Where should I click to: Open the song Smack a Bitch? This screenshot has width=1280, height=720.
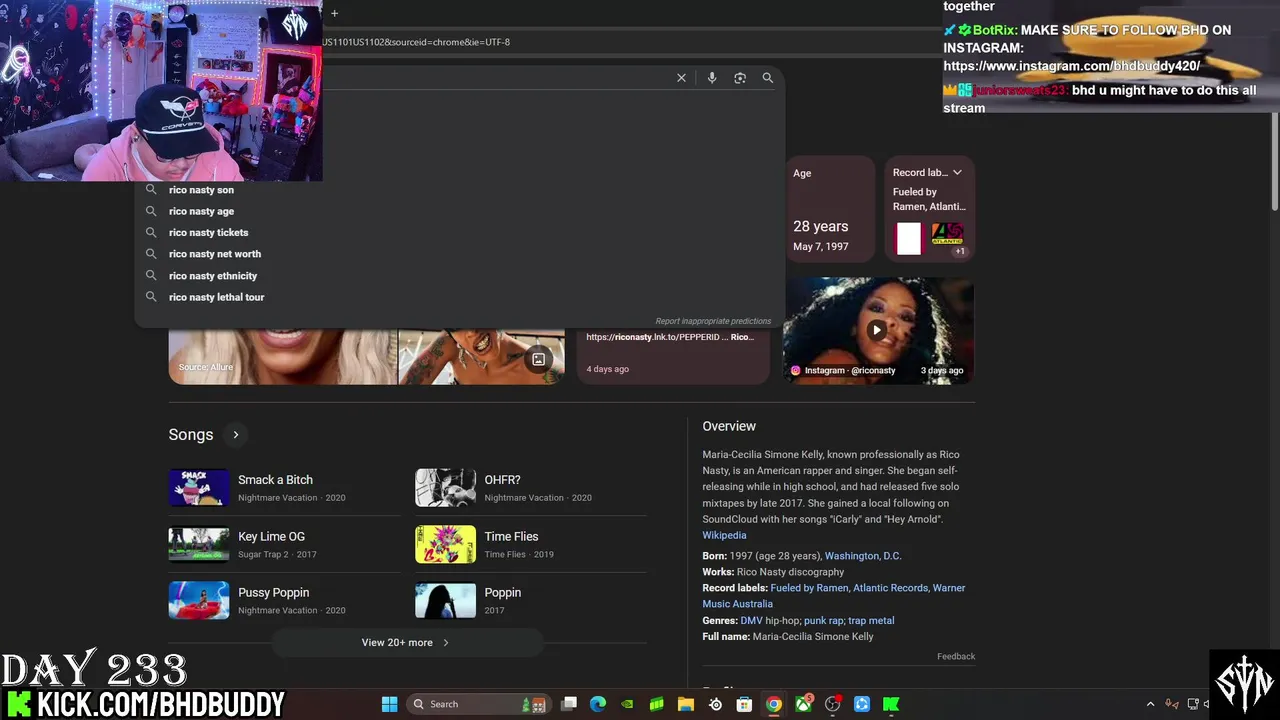point(275,480)
